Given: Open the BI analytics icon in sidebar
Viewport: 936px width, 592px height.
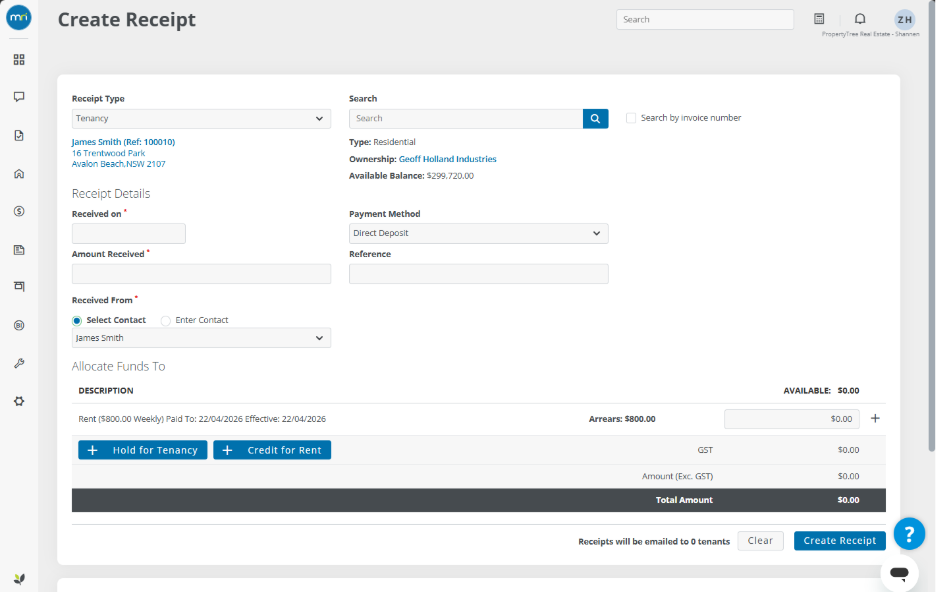Looking at the screenshot, I should (x=19, y=325).
